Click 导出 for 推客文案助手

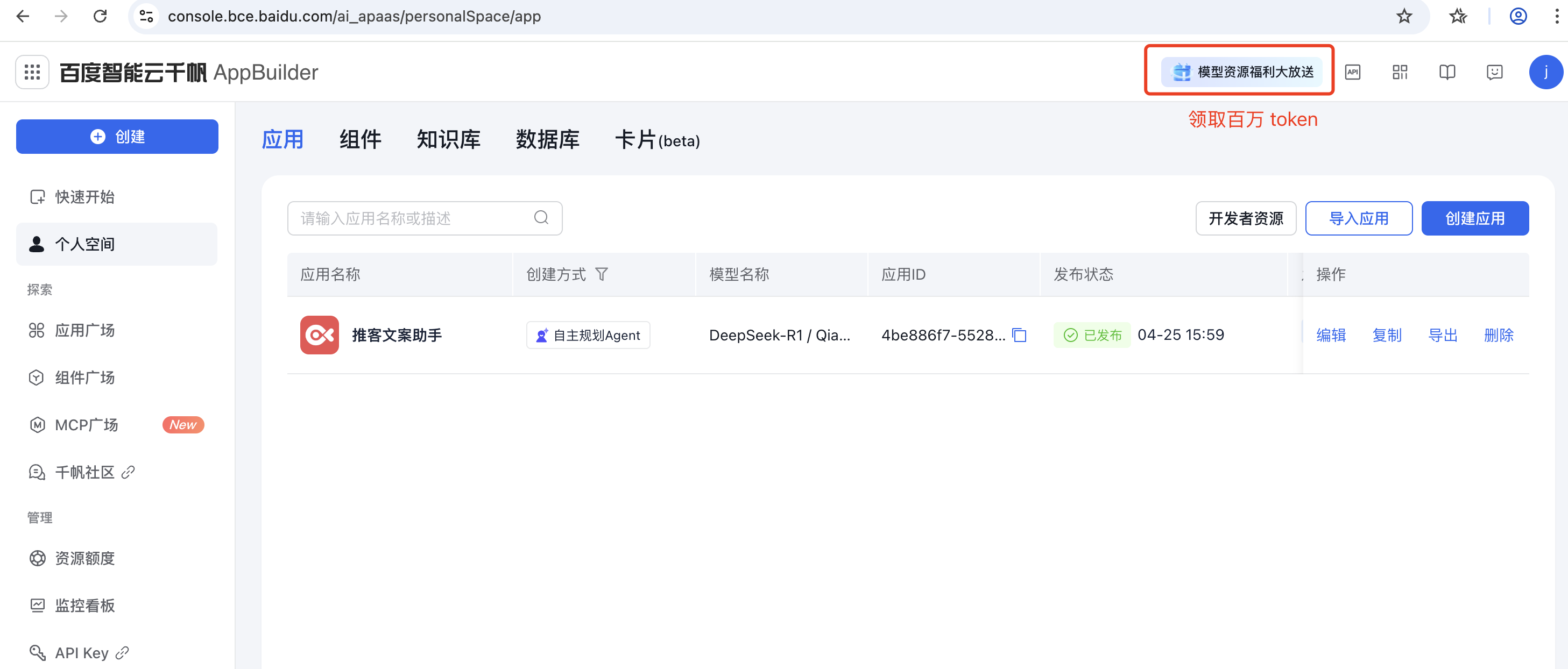point(1443,335)
